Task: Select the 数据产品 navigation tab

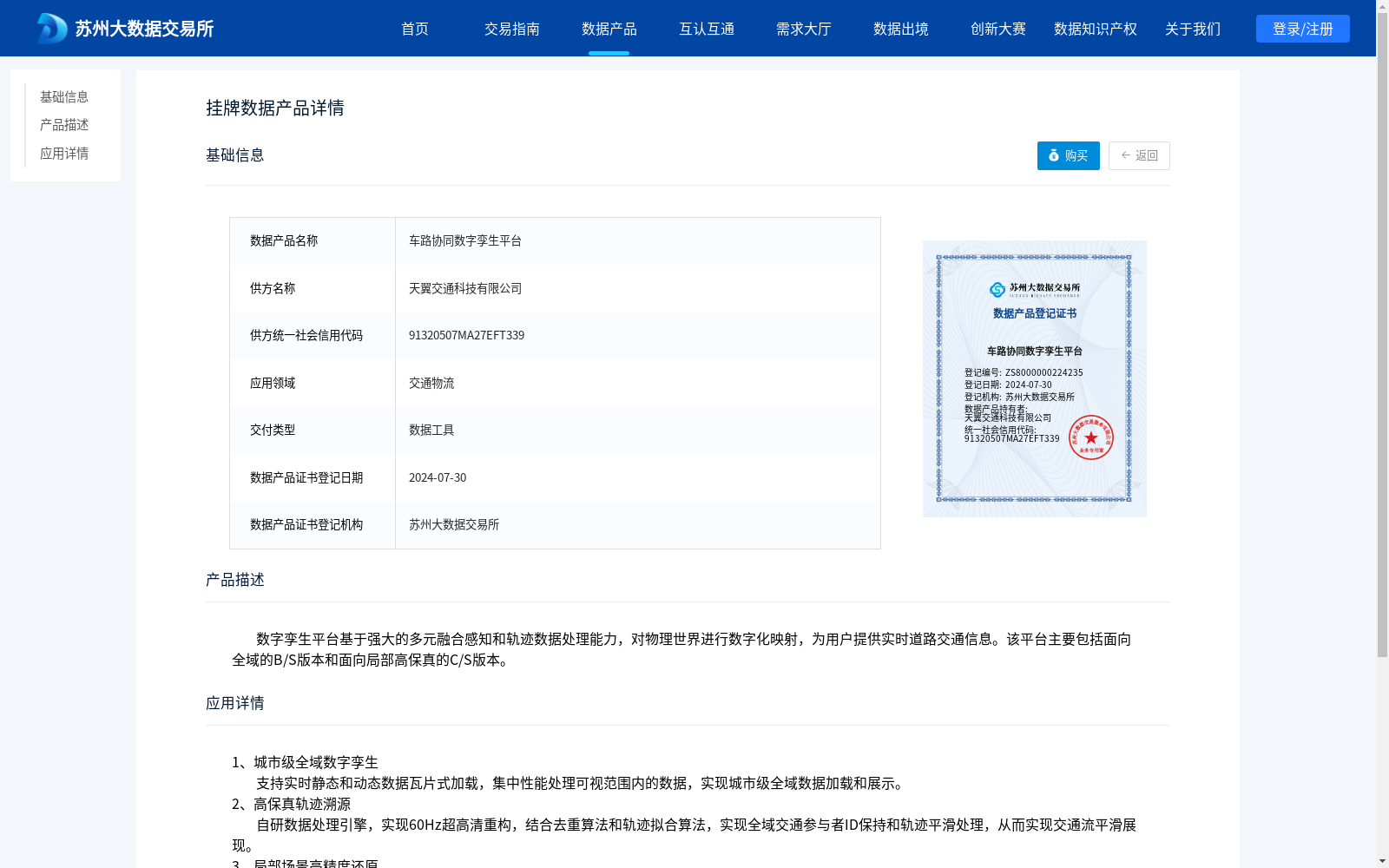Action: pyautogui.click(x=609, y=29)
